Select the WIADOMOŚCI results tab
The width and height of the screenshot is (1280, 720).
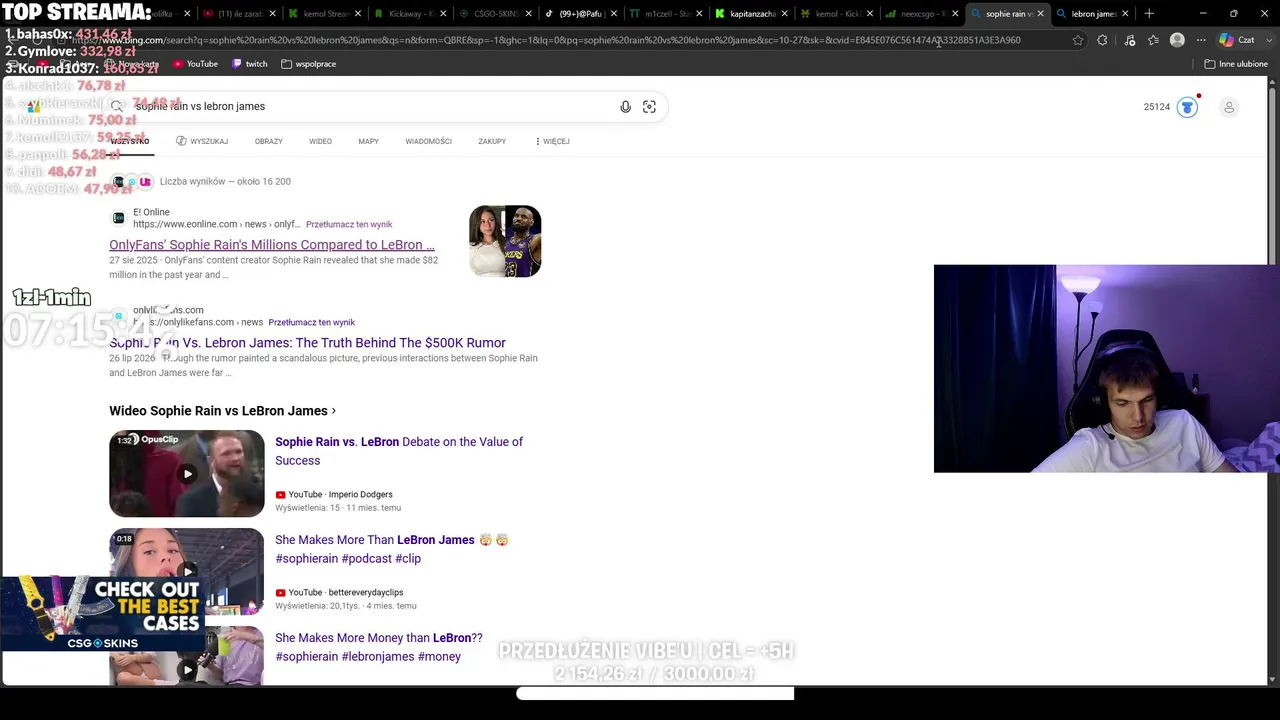(428, 141)
